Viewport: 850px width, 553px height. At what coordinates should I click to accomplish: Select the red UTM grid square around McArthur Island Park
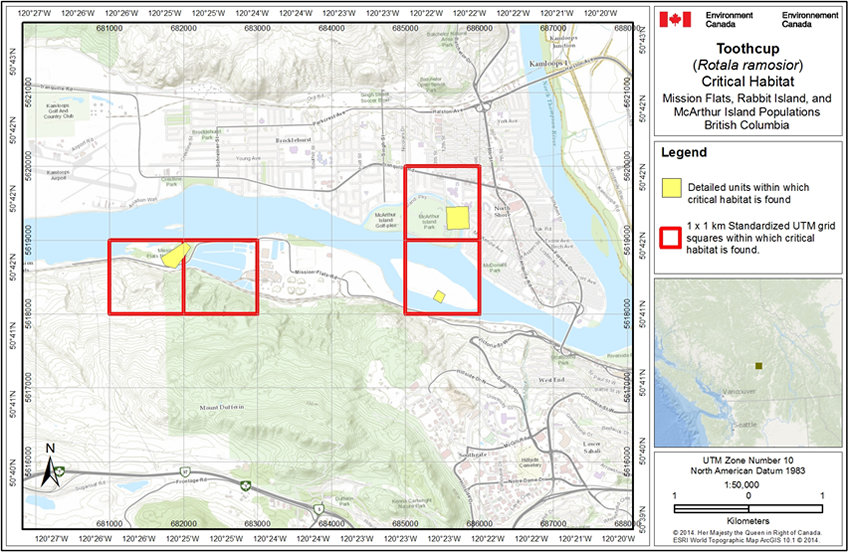pyautogui.click(x=442, y=202)
